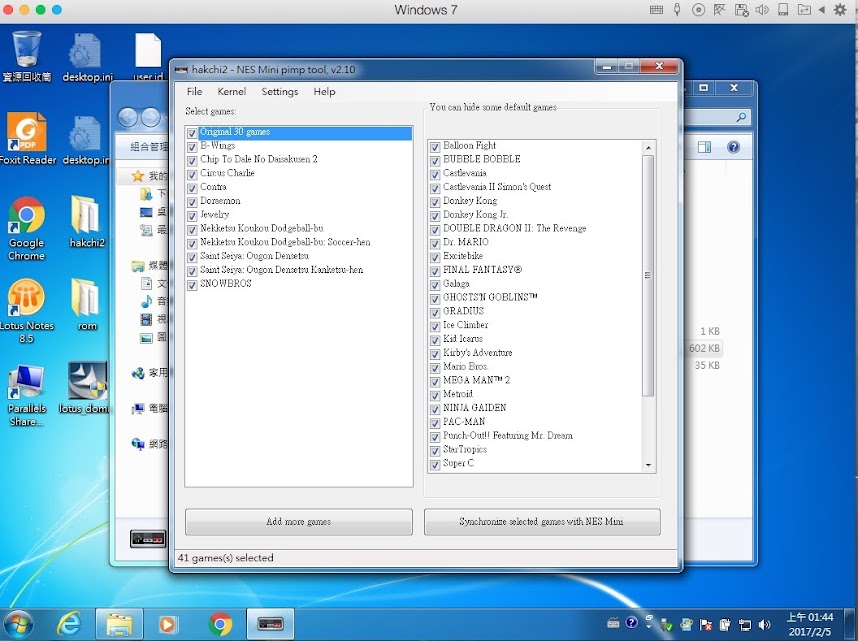Open the Parallels settings gear icon

coord(840,10)
